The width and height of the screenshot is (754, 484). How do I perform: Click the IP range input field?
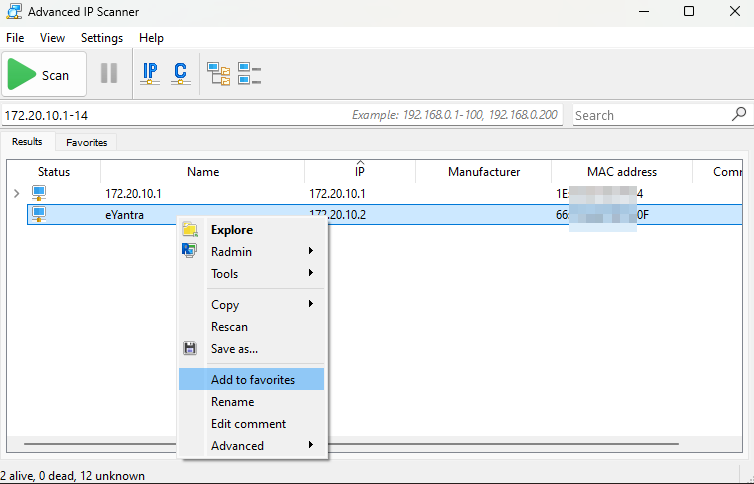(282, 115)
